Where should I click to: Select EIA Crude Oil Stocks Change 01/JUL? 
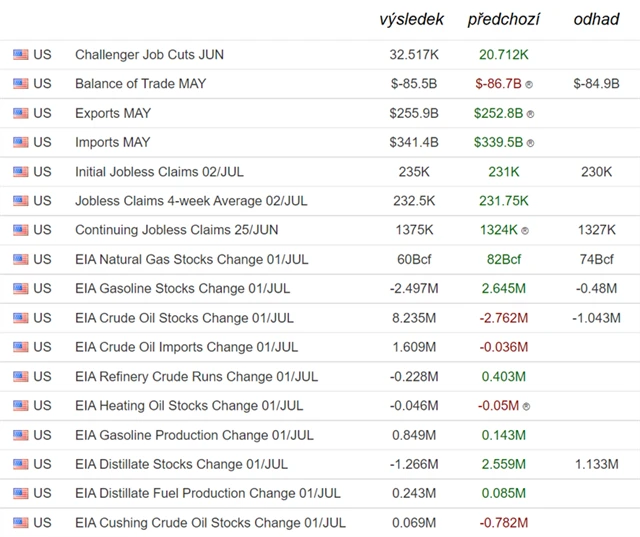point(184,318)
